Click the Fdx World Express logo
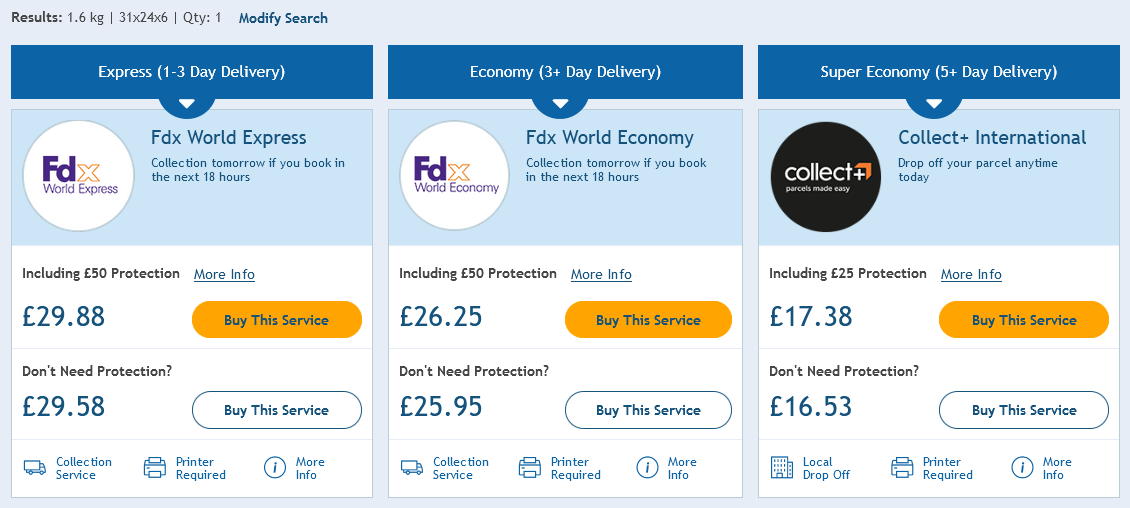Viewport: 1130px width, 508px height. 79,176
